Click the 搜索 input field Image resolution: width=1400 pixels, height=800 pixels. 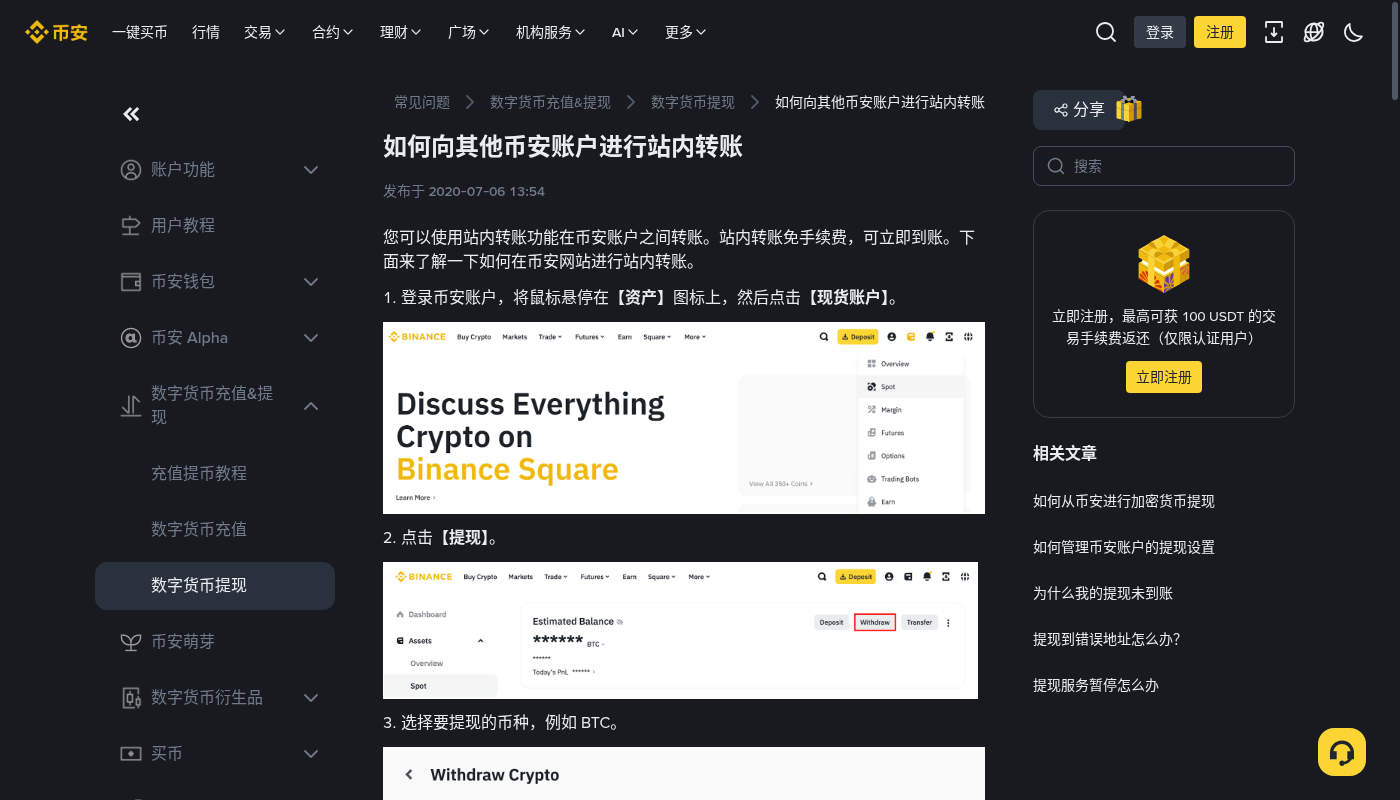coord(1164,166)
